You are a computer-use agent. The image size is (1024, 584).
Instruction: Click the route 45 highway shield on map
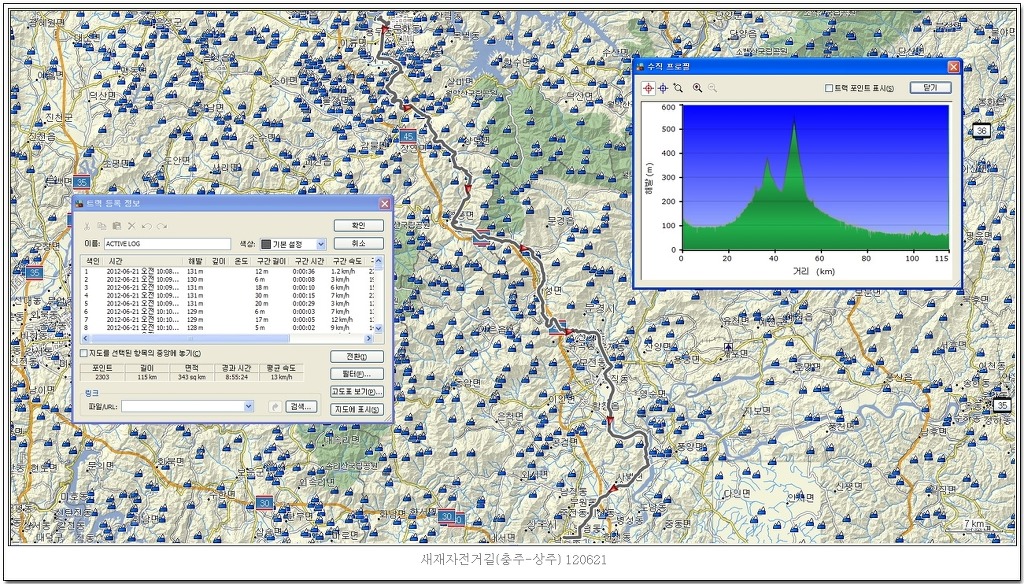(408, 136)
